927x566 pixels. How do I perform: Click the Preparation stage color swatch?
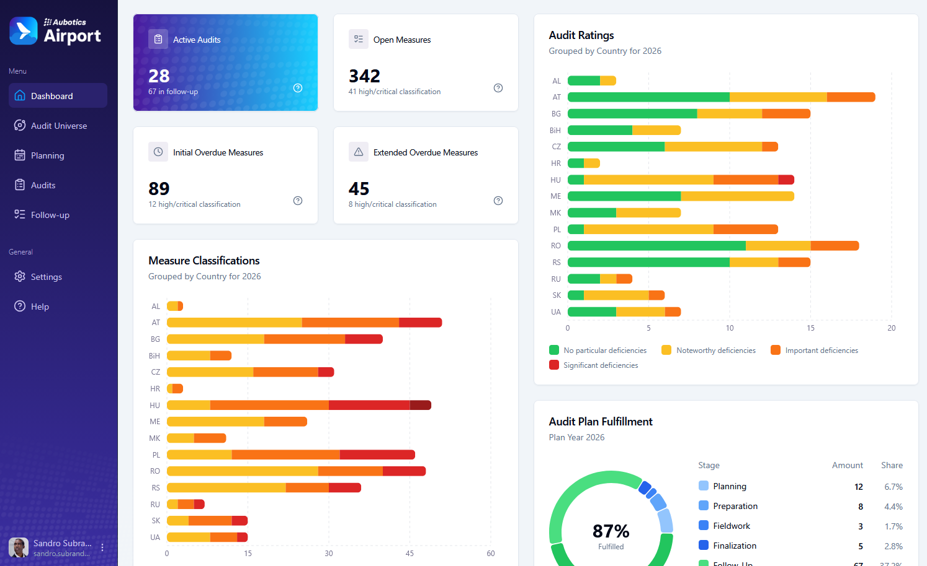pyautogui.click(x=704, y=506)
